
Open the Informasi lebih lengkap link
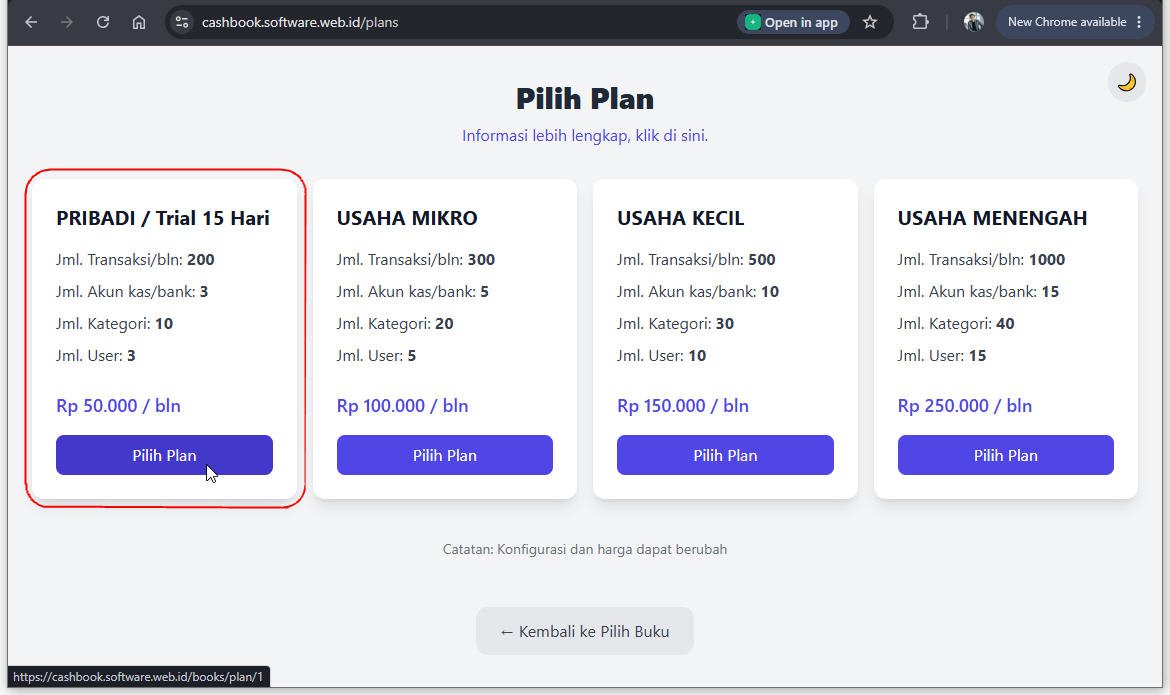[x=585, y=136]
